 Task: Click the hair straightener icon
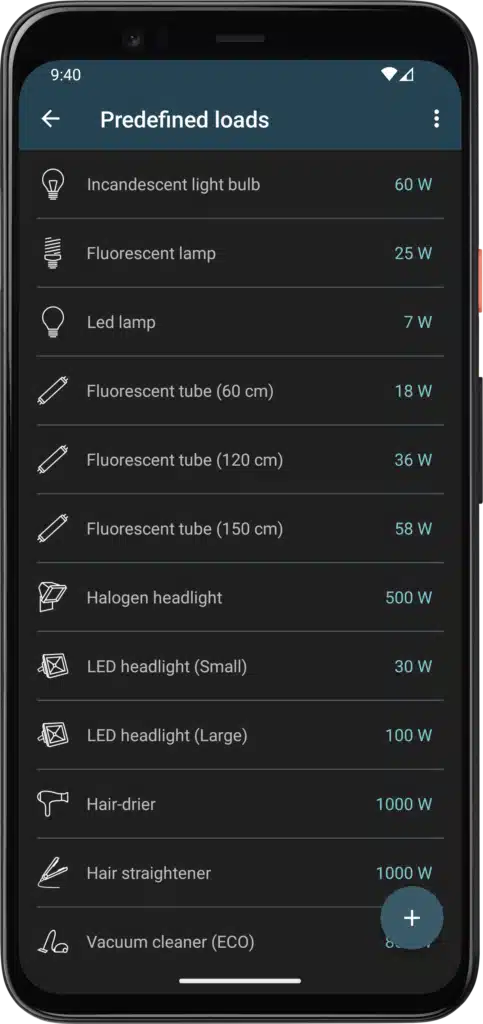(52, 873)
